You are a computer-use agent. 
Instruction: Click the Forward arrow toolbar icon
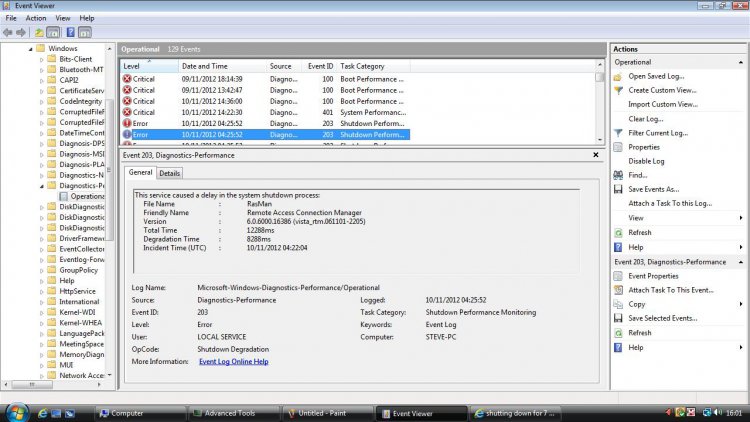21,33
